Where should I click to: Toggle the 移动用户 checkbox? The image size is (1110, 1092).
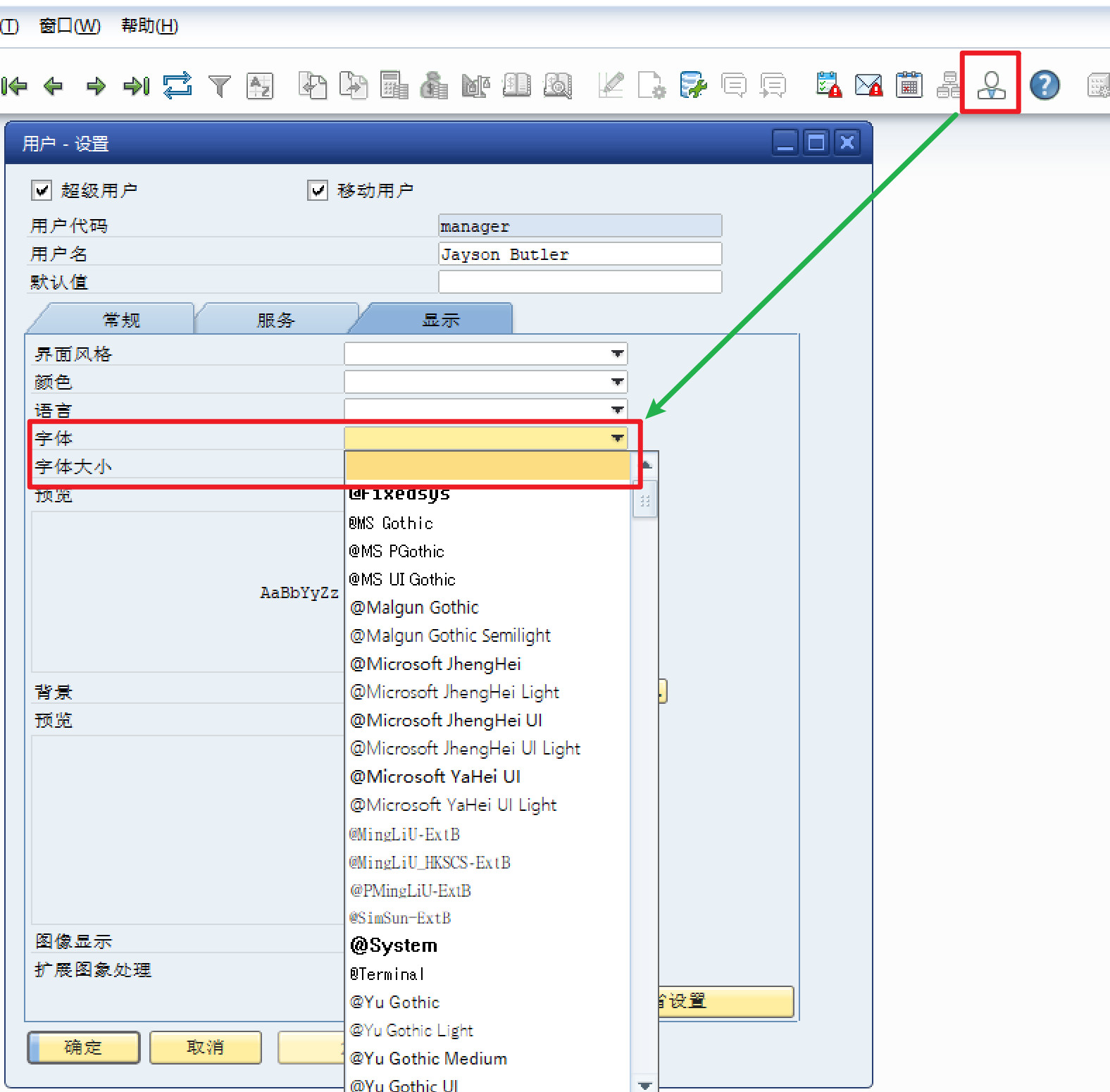point(318,190)
